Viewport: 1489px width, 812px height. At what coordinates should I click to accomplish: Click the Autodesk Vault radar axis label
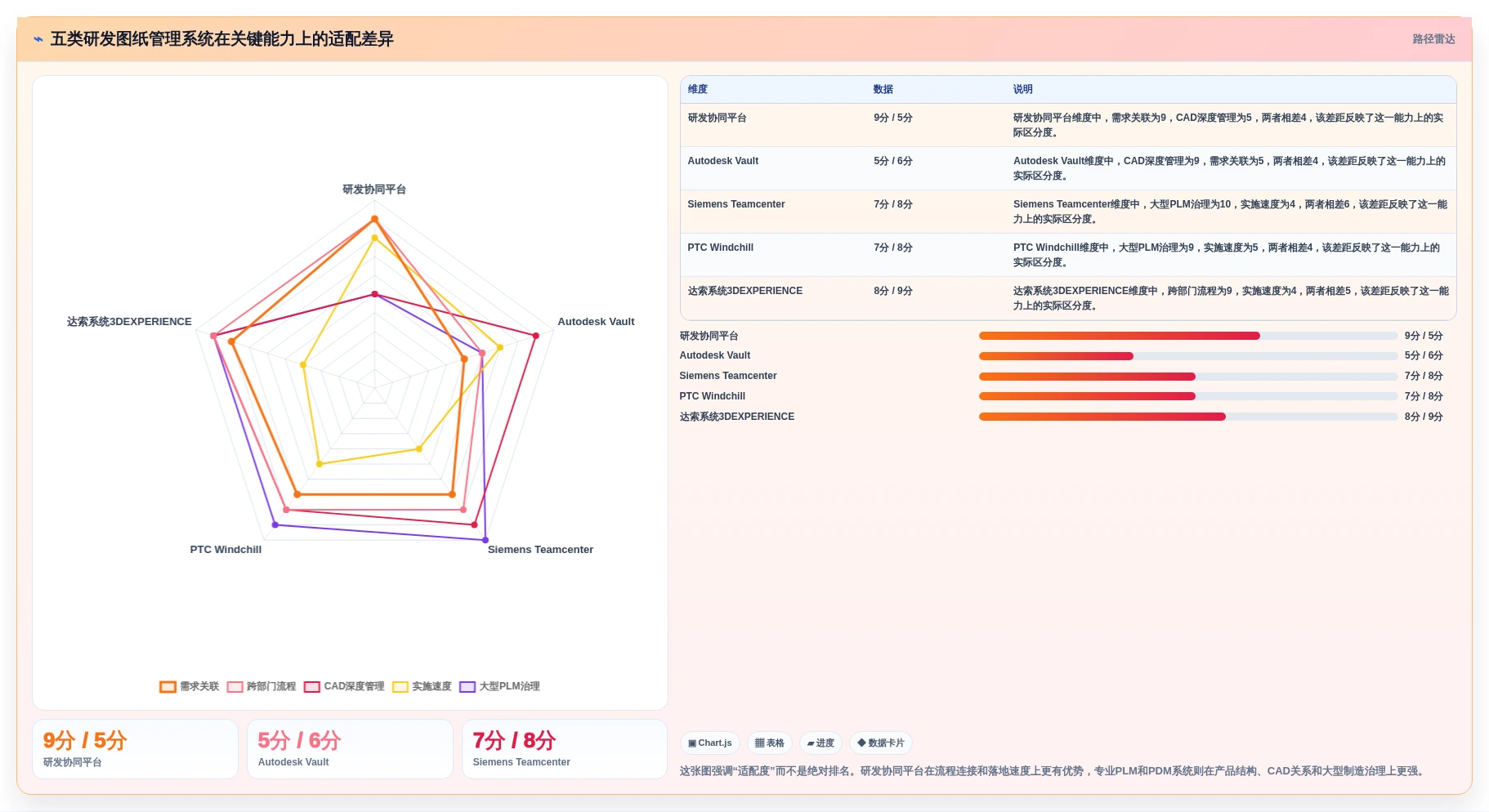[596, 322]
